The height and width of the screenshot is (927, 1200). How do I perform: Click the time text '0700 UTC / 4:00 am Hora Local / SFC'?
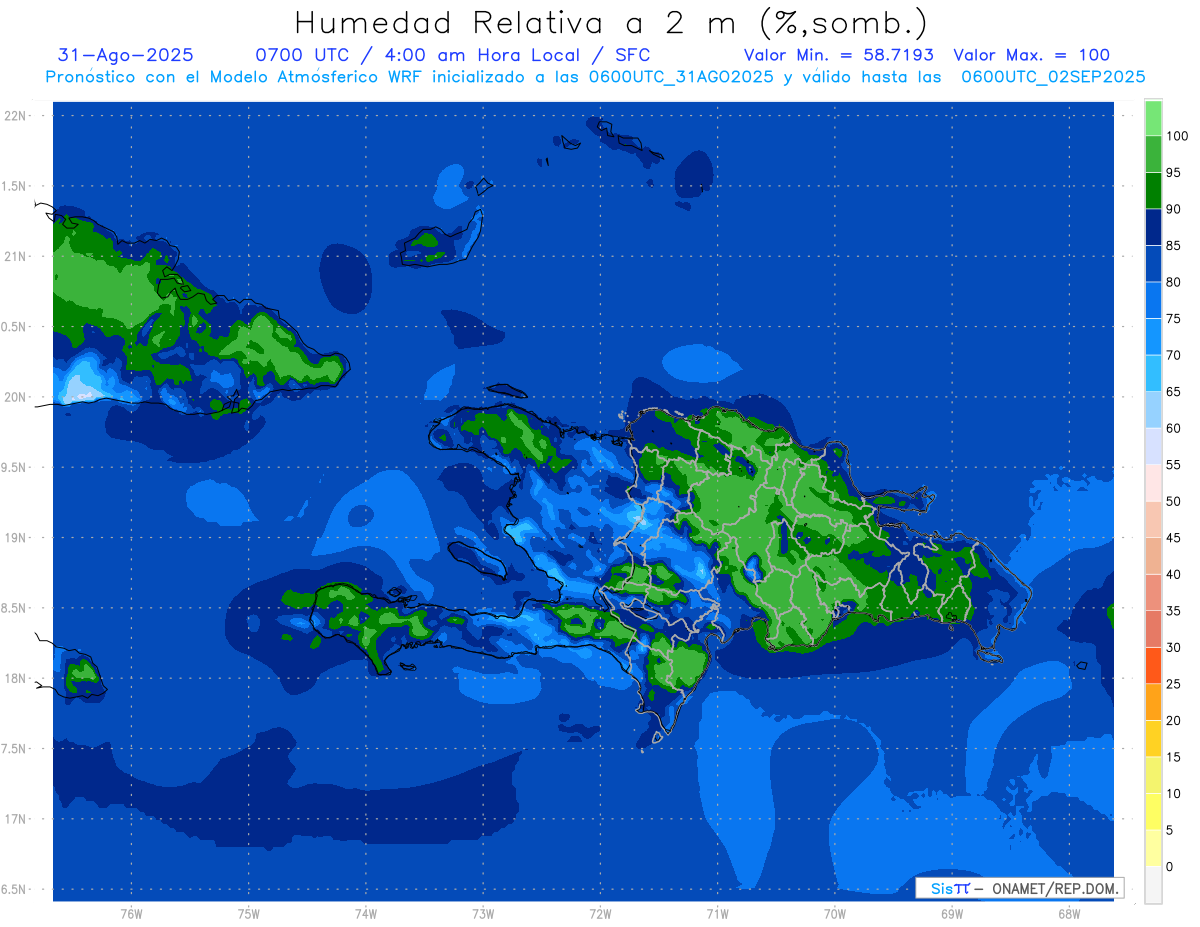pos(453,55)
